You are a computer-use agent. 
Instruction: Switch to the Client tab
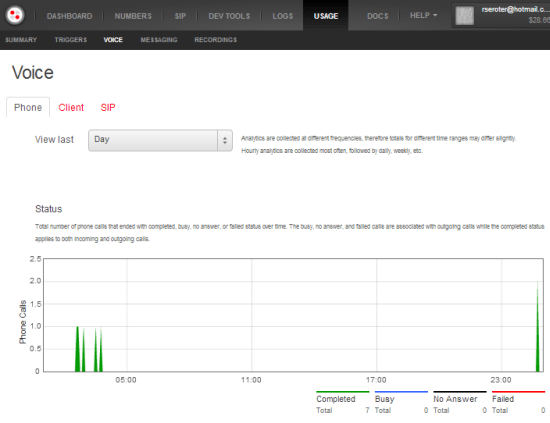click(x=71, y=107)
